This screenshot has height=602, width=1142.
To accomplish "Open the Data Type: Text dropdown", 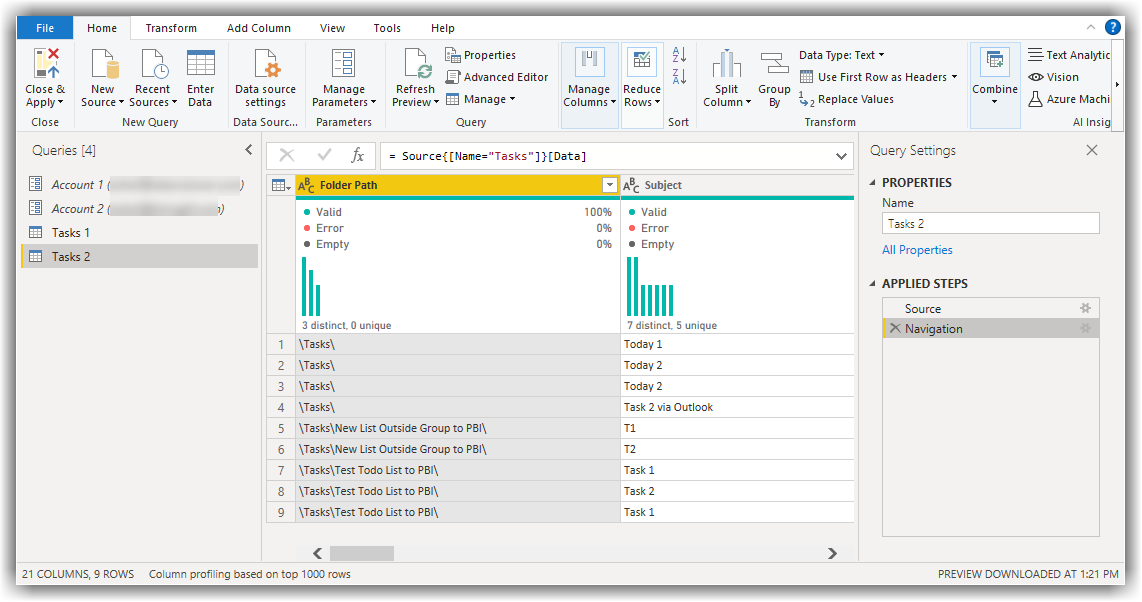I will click(x=841, y=55).
